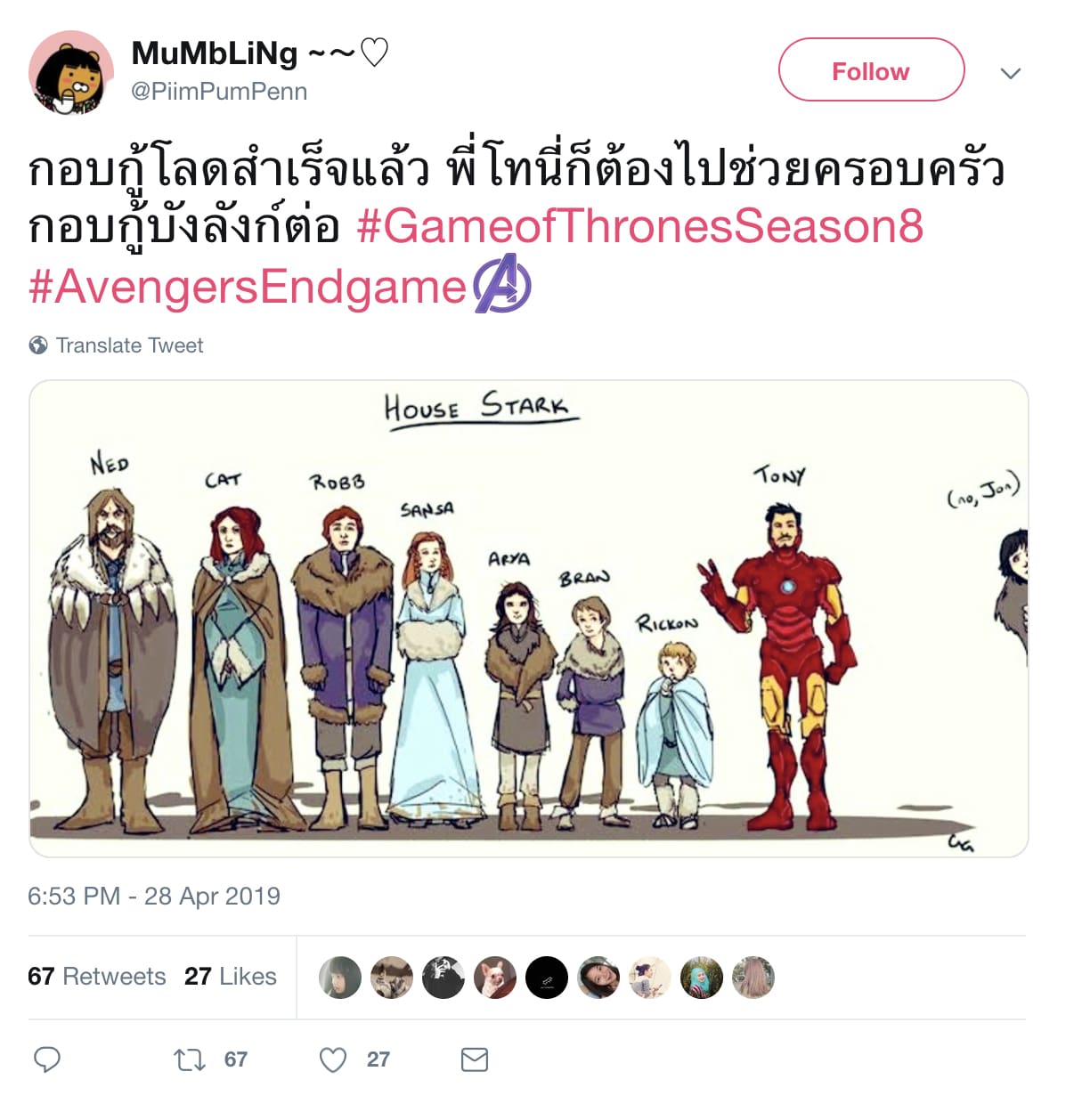Screen dimensions: 1074x1120
Task: Open the first liker's round avatar
Action: point(339,978)
